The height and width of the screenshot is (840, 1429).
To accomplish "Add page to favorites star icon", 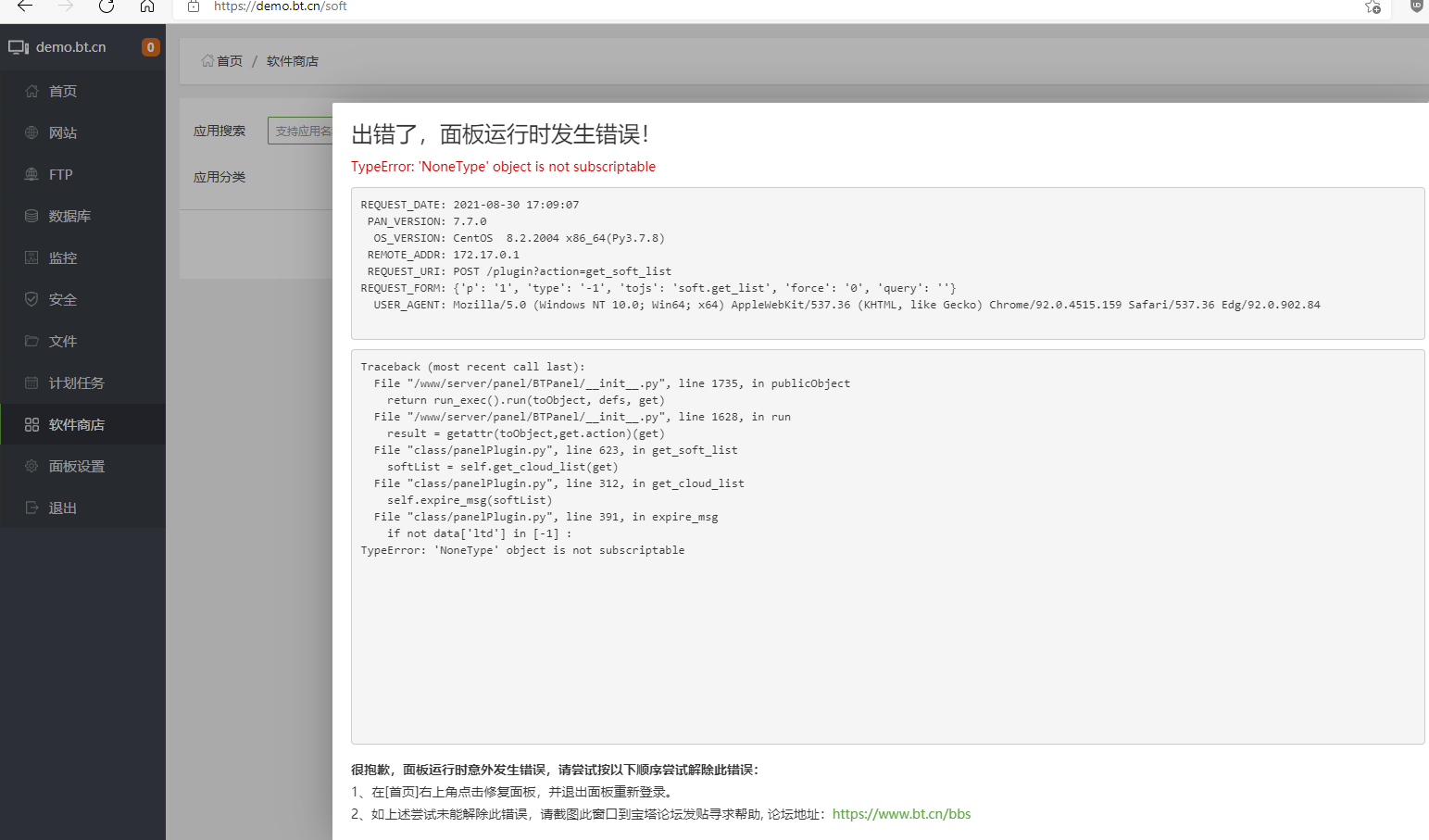I will tap(1373, 6).
